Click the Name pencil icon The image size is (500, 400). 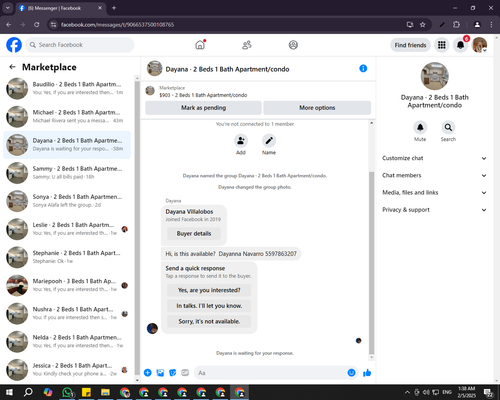pos(269,141)
